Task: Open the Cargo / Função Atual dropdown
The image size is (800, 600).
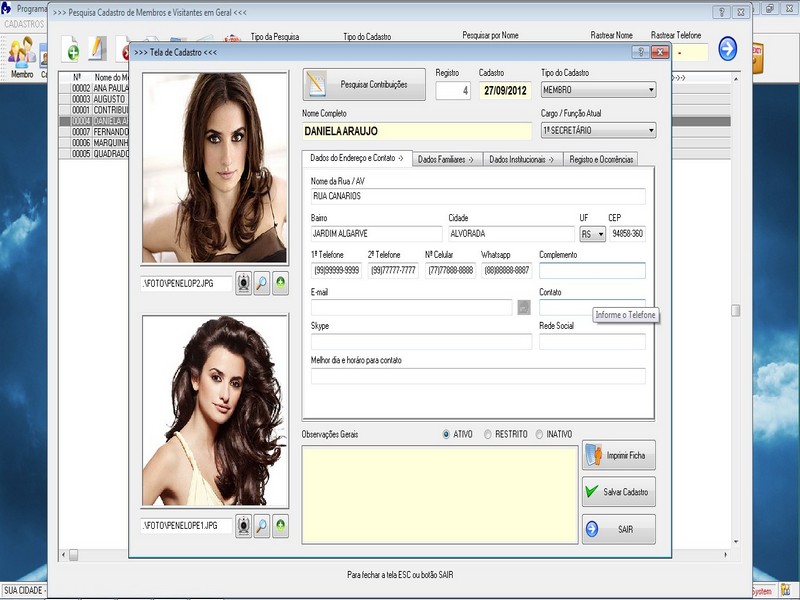Action: point(598,131)
